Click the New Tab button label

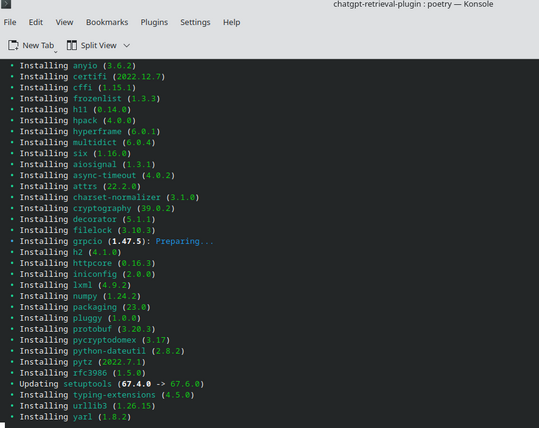(38, 45)
